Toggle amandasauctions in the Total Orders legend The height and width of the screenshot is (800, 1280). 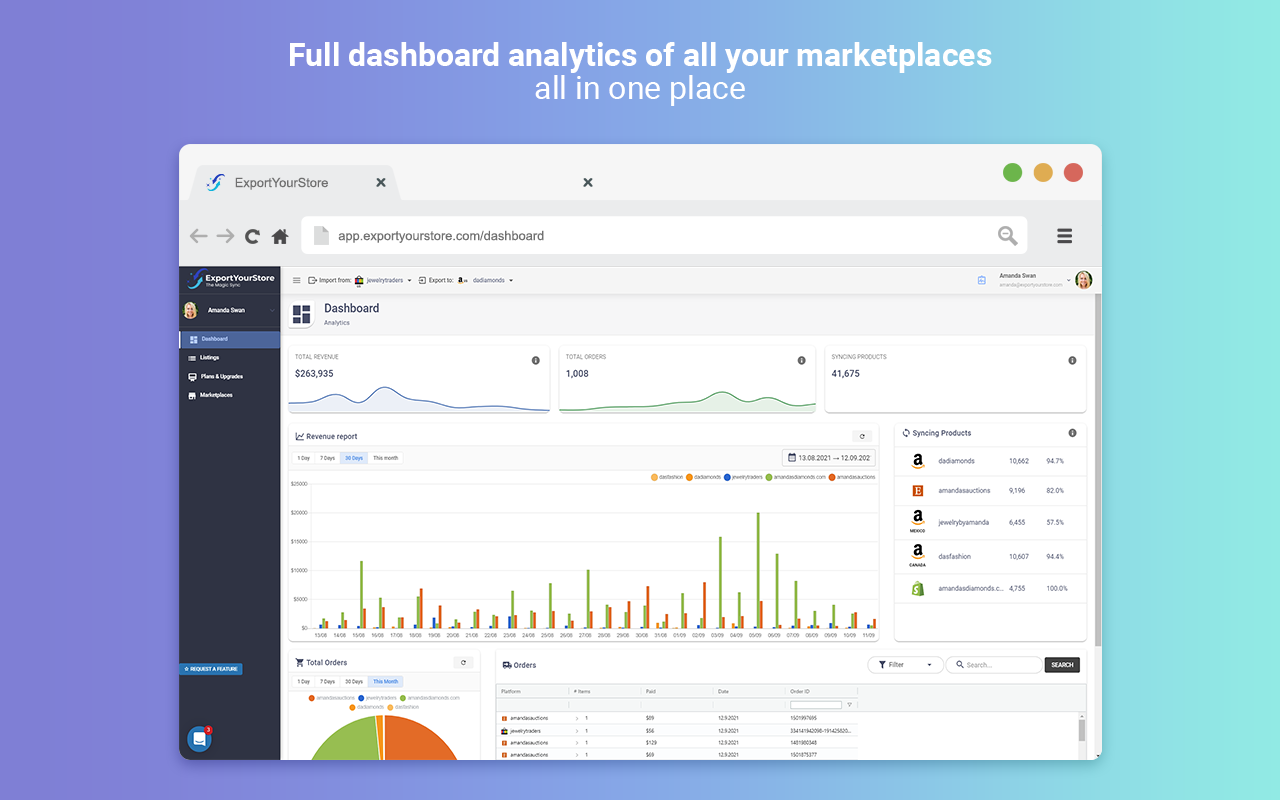tap(332, 698)
